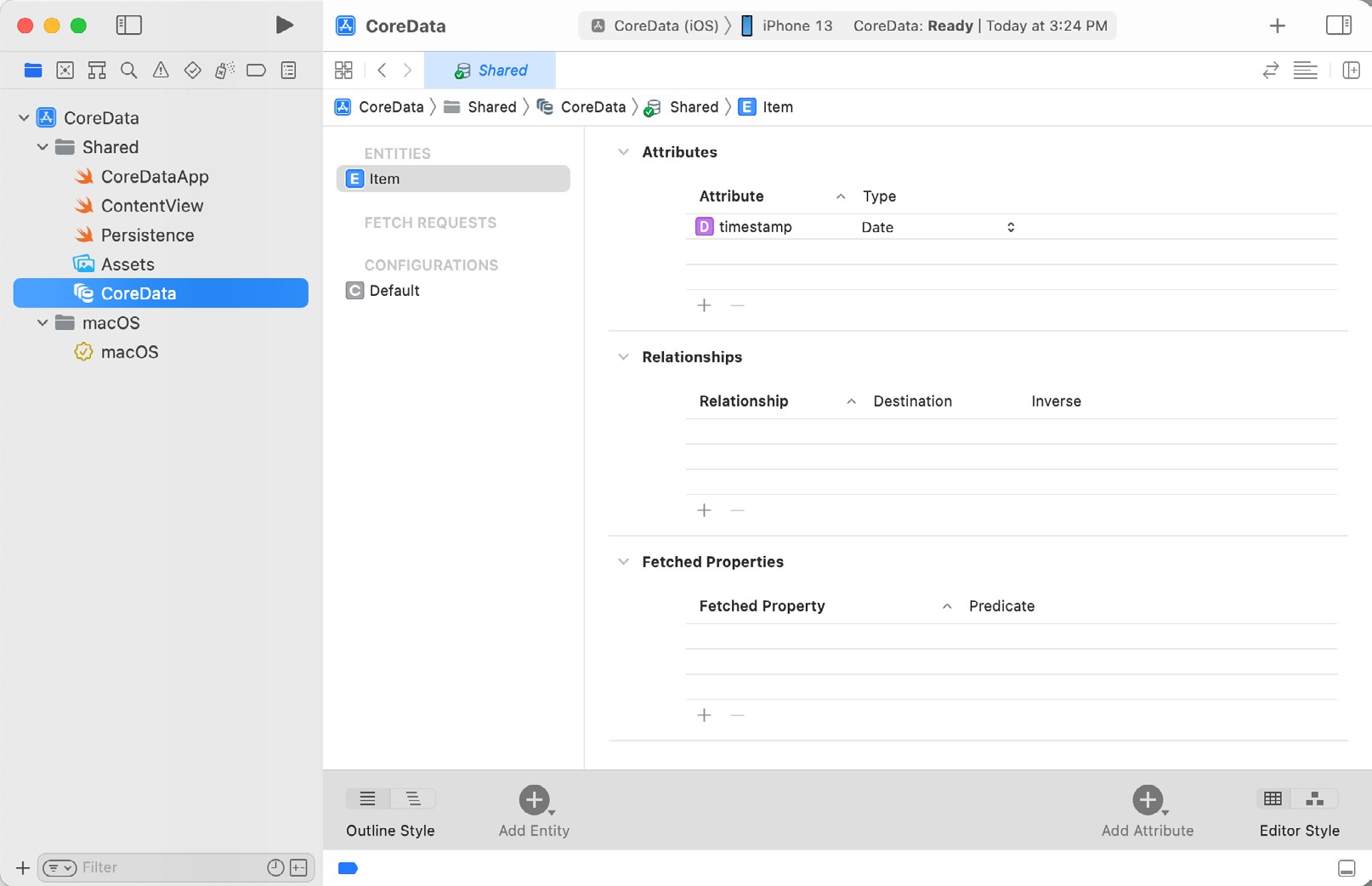Open the CoreData (iOS) scheme selector
The width and height of the screenshot is (1372, 886).
tap(655, 26)
